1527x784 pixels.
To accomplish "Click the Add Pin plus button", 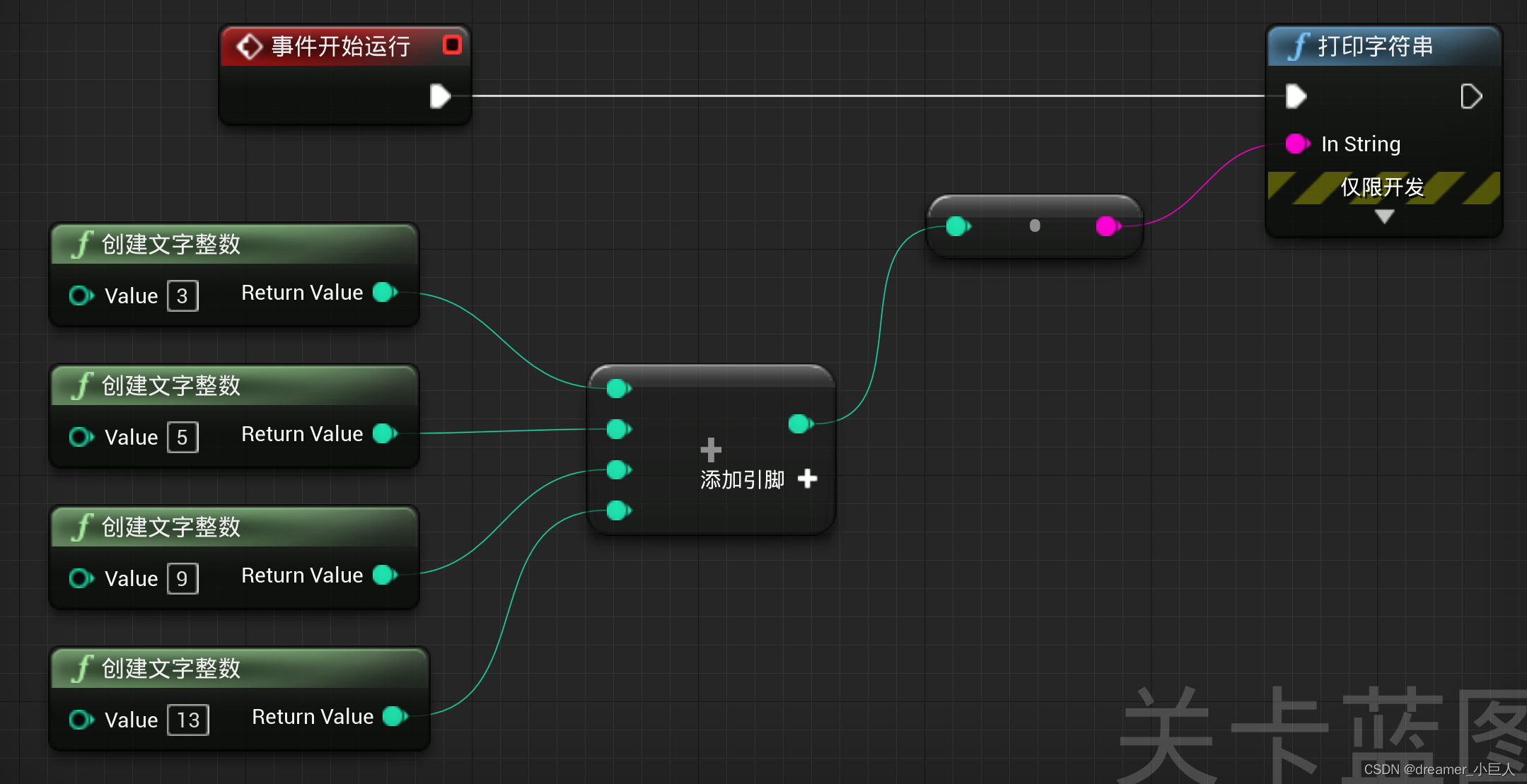I will (x=807, y=479).
